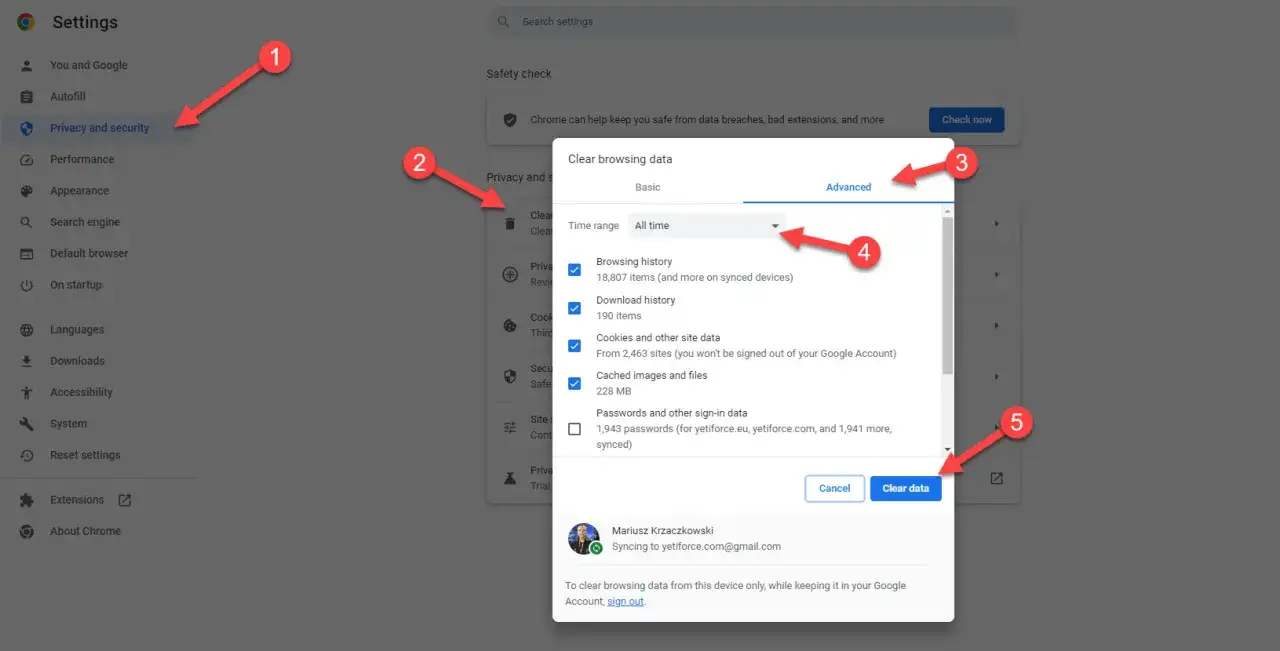Click the Privacy Sandbox flask icon
The width and height of the screenshot is (1280, 651).
click(510, 478)
